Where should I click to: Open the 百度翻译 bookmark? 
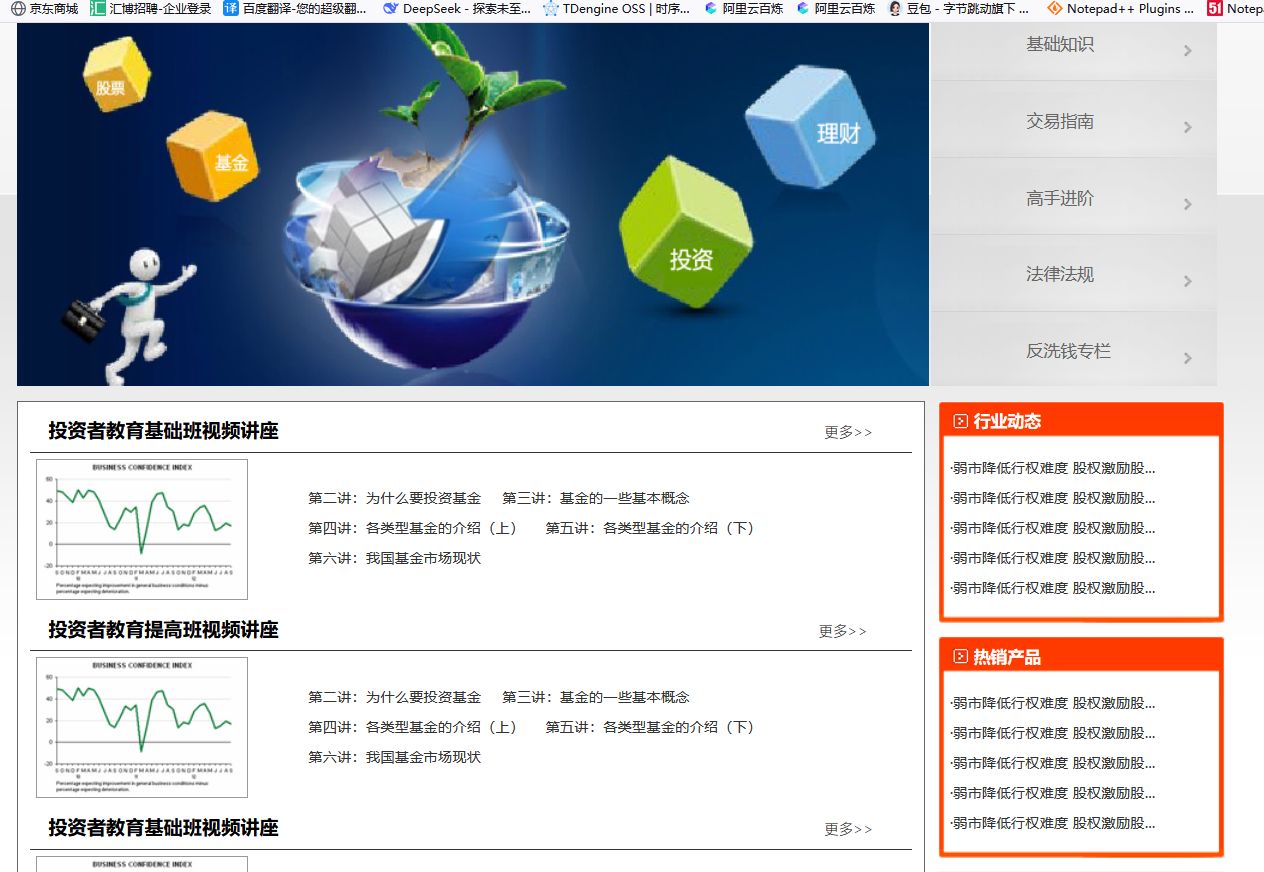pos(295,9)
